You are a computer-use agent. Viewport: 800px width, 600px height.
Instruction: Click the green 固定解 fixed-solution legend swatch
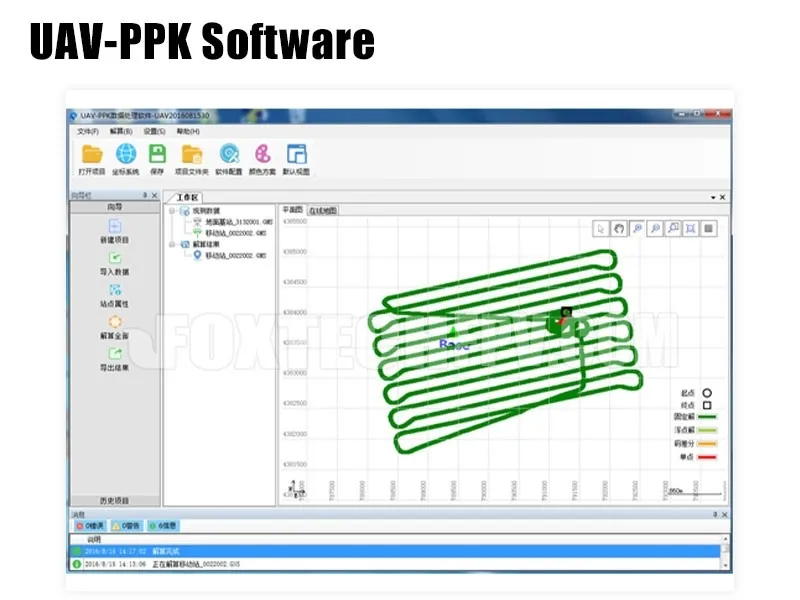[707, 417]
